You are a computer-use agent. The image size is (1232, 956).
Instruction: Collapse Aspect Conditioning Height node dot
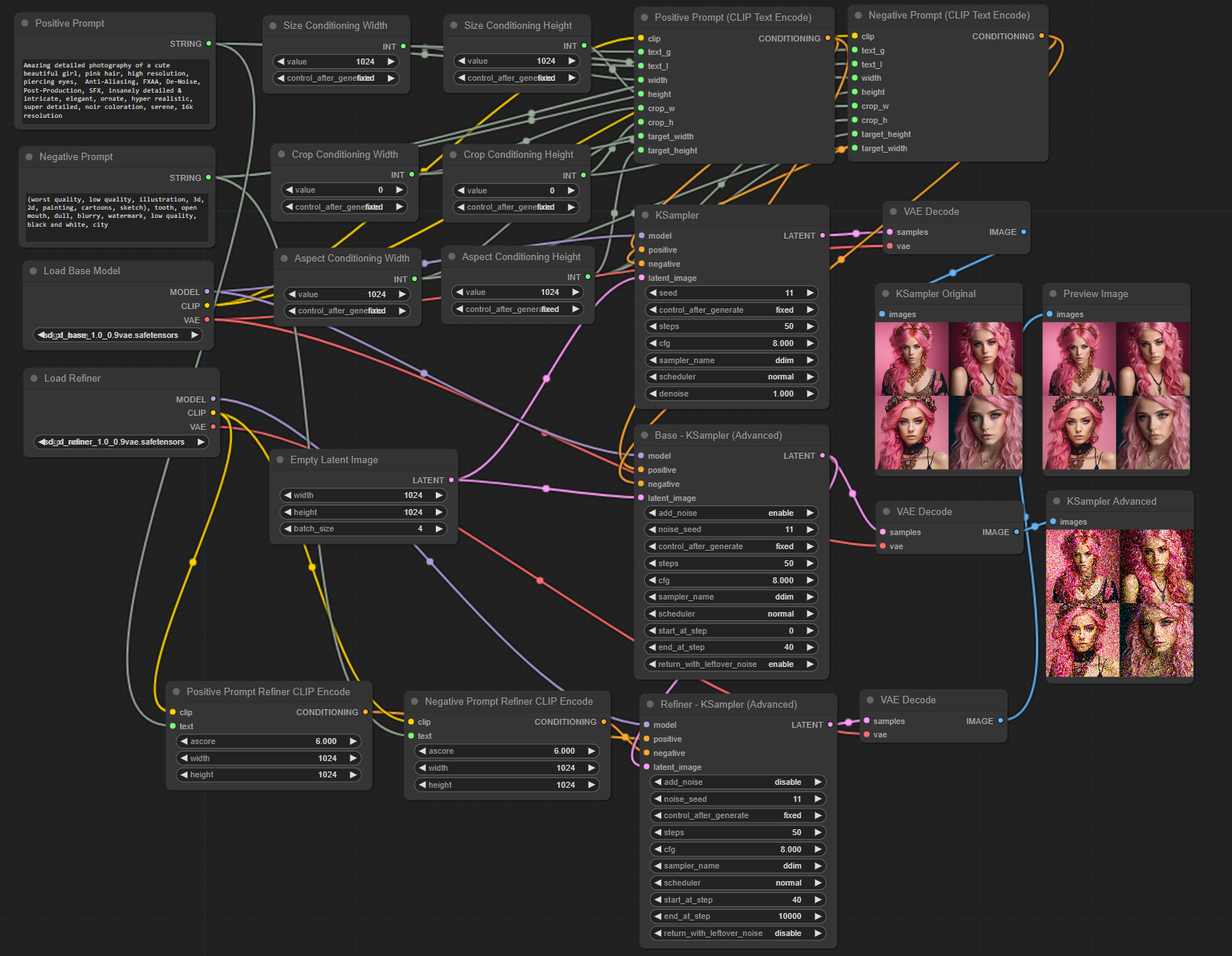click(451, 256)
